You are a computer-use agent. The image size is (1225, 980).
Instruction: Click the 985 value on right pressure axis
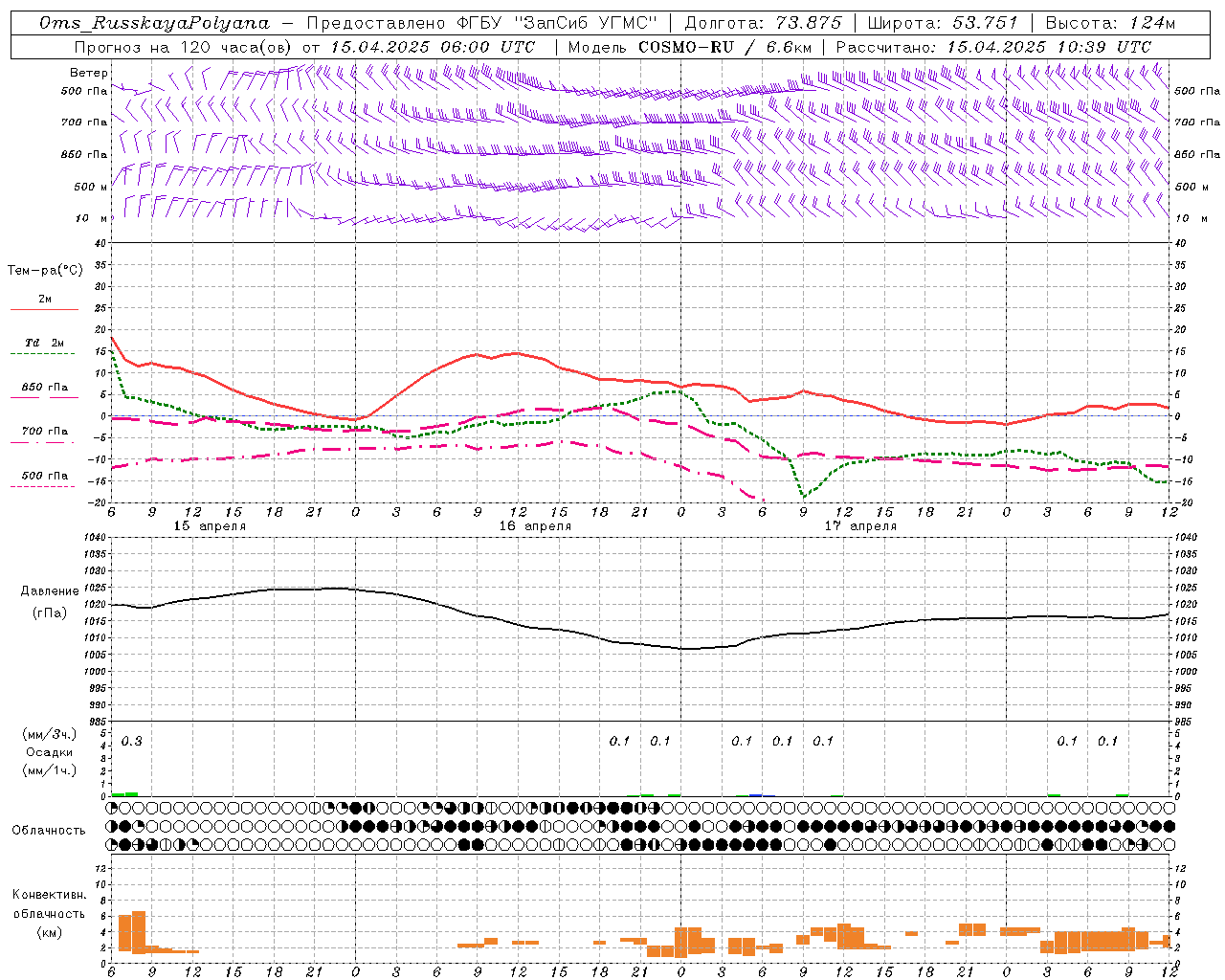point(1185,722)
